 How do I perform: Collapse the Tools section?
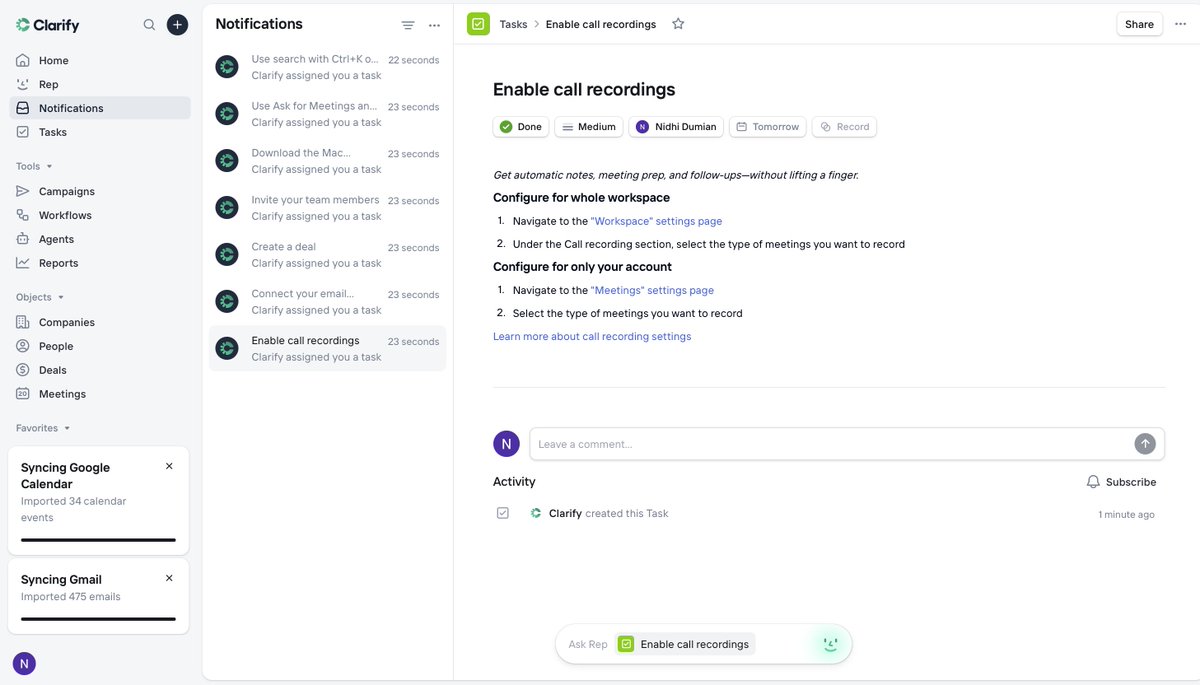pyautogui.click(x=35, y=166)
